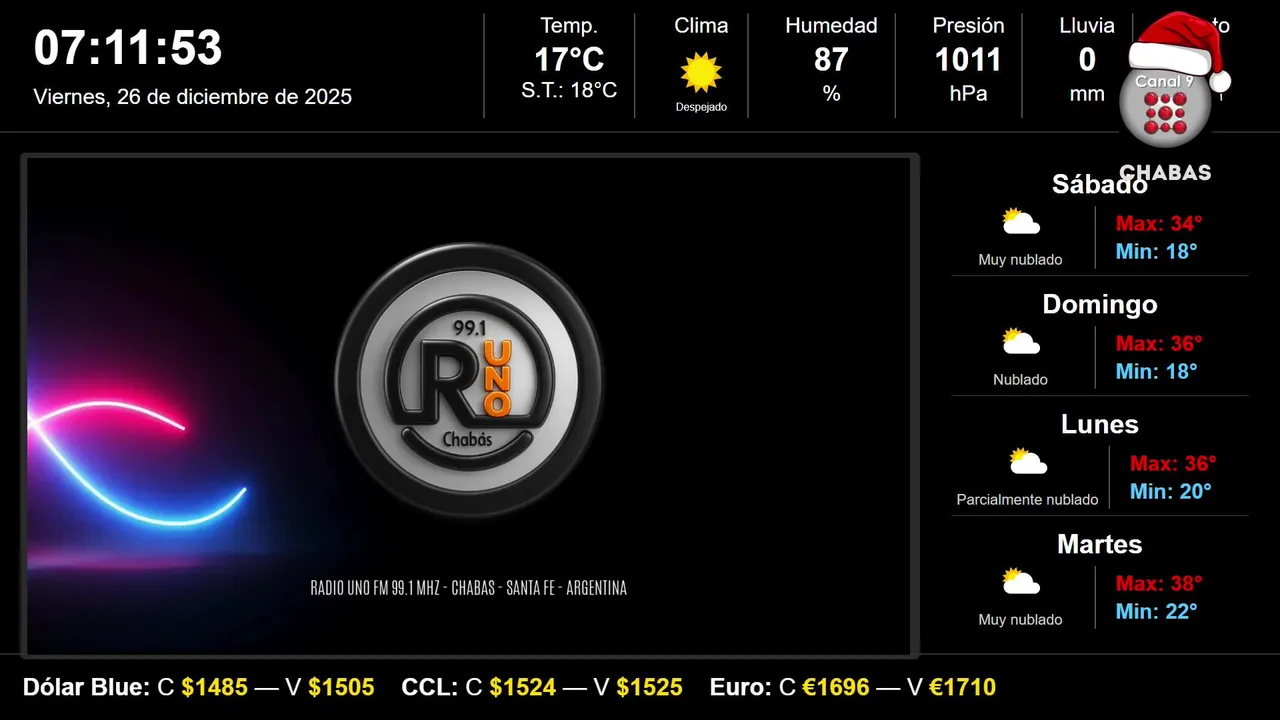Click the Domingo Max: 36° value
This screenshot has width=1280, height=720.
(x=1159, y=343)
